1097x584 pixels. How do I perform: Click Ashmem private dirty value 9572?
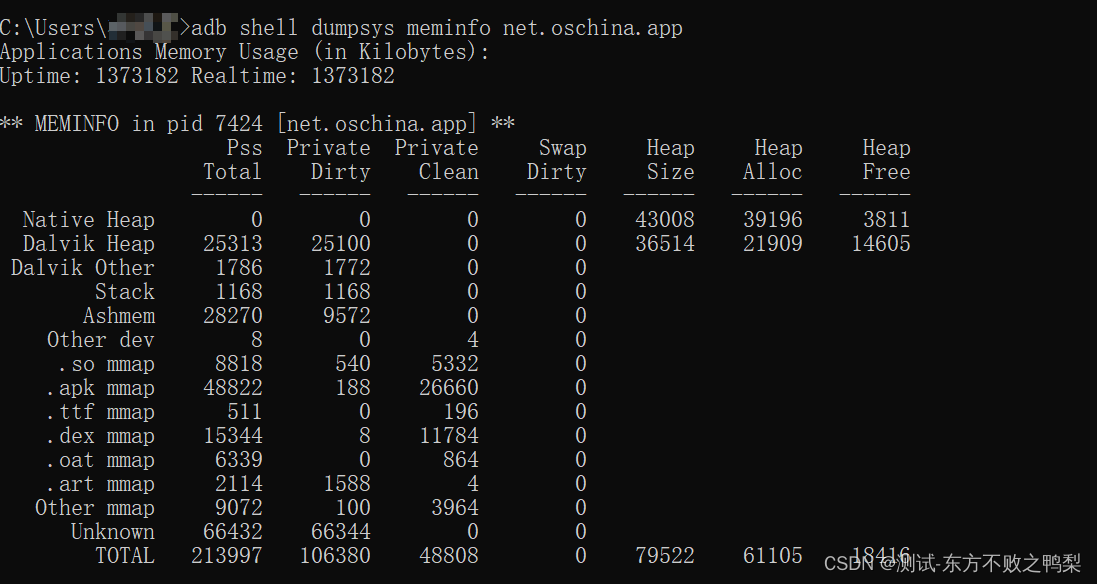(x=347, y=315)
